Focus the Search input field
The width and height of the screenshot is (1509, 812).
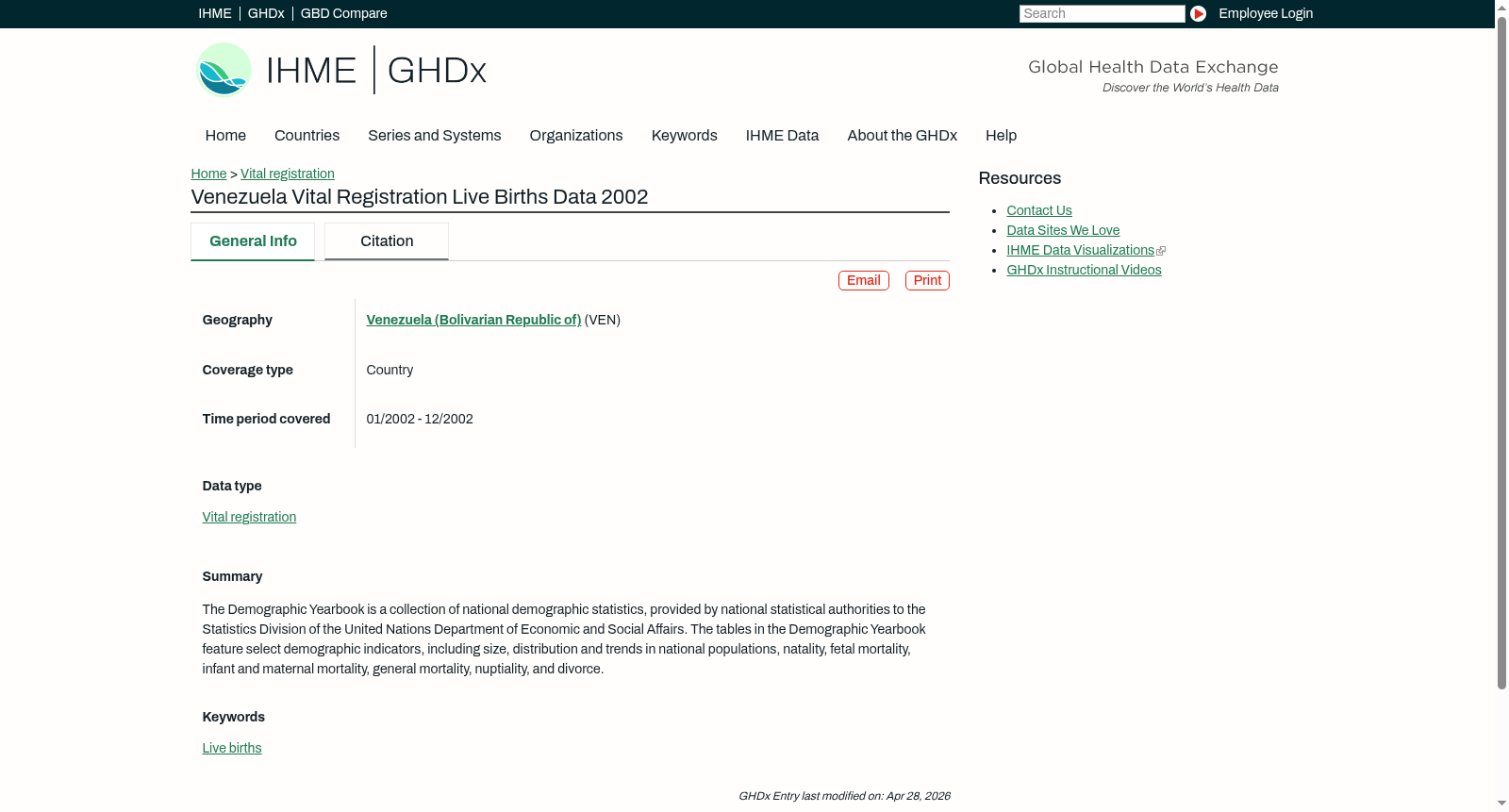click(x=1102, y=13)
